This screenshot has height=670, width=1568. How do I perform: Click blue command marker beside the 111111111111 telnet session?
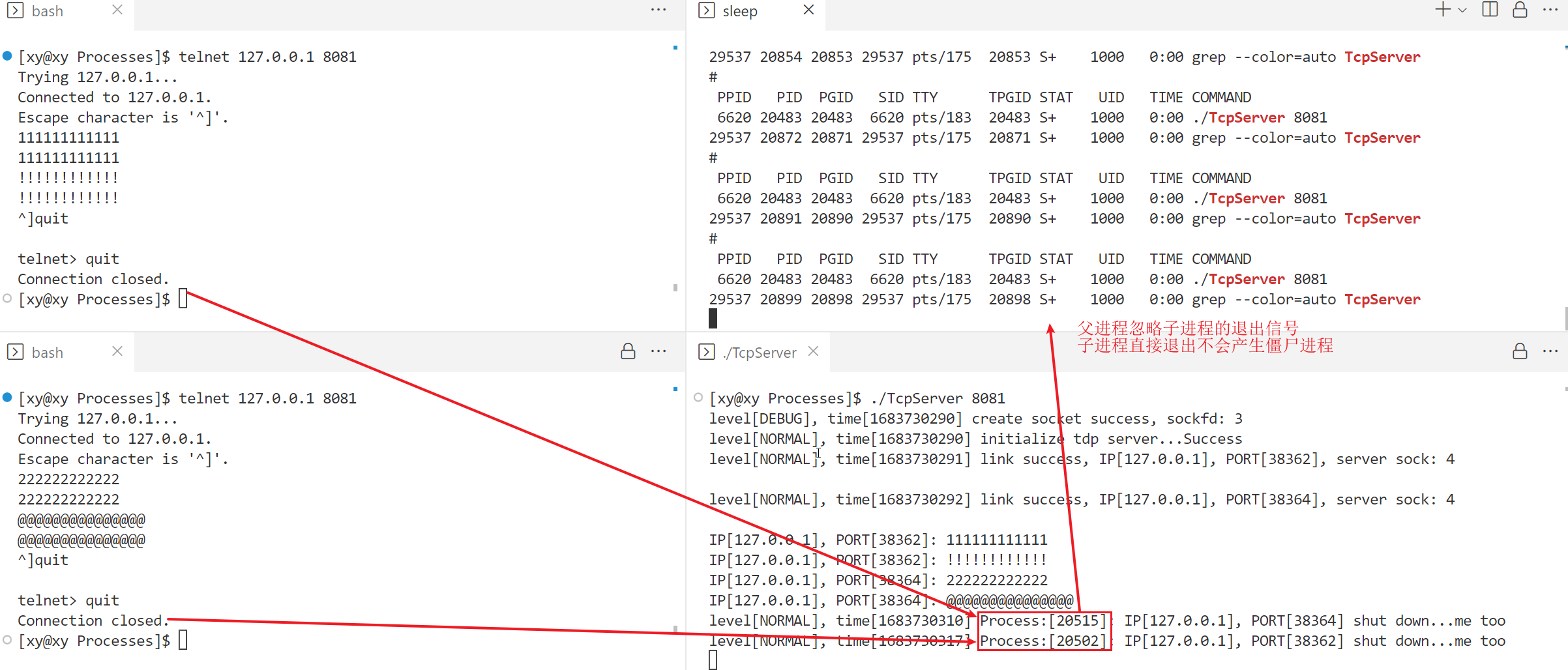coord(7,56)
